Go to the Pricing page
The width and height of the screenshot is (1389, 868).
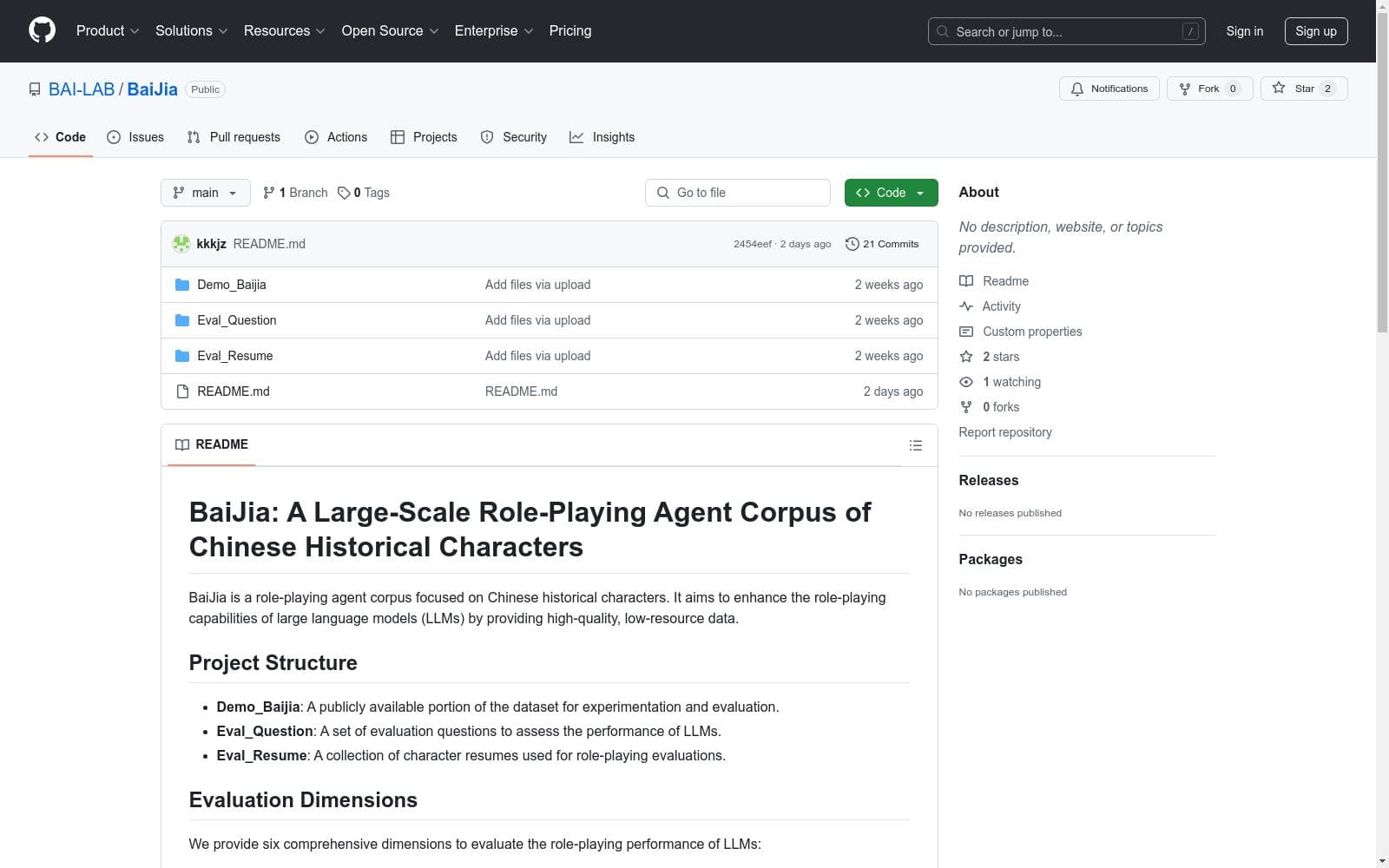570,30
